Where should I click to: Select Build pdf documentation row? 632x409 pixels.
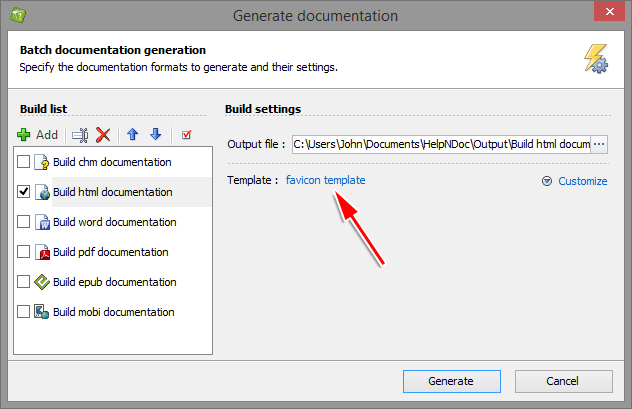(113, 252)
